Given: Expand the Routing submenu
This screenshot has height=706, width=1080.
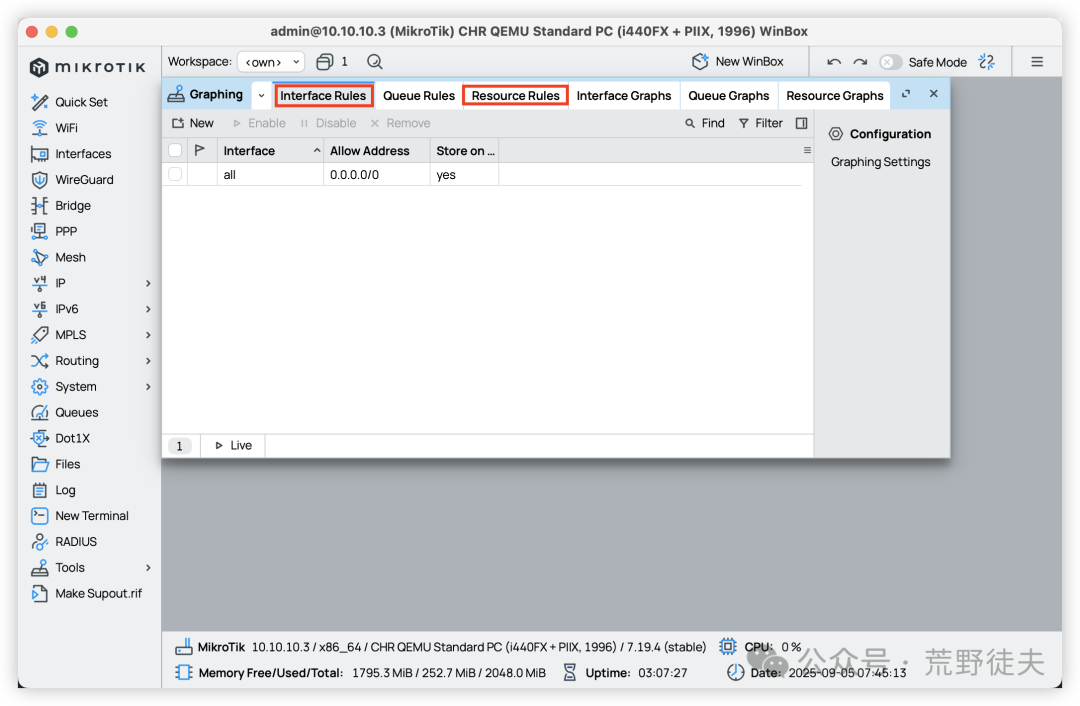Looking at the screenshot, I should 148,361.
